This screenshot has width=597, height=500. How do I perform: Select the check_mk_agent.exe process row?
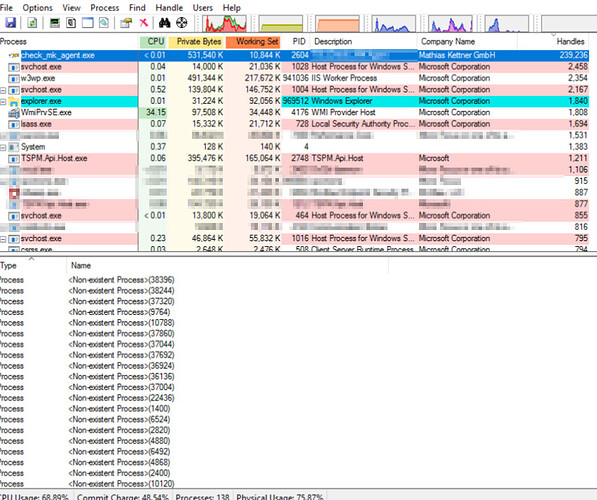[x=294, y=55]
